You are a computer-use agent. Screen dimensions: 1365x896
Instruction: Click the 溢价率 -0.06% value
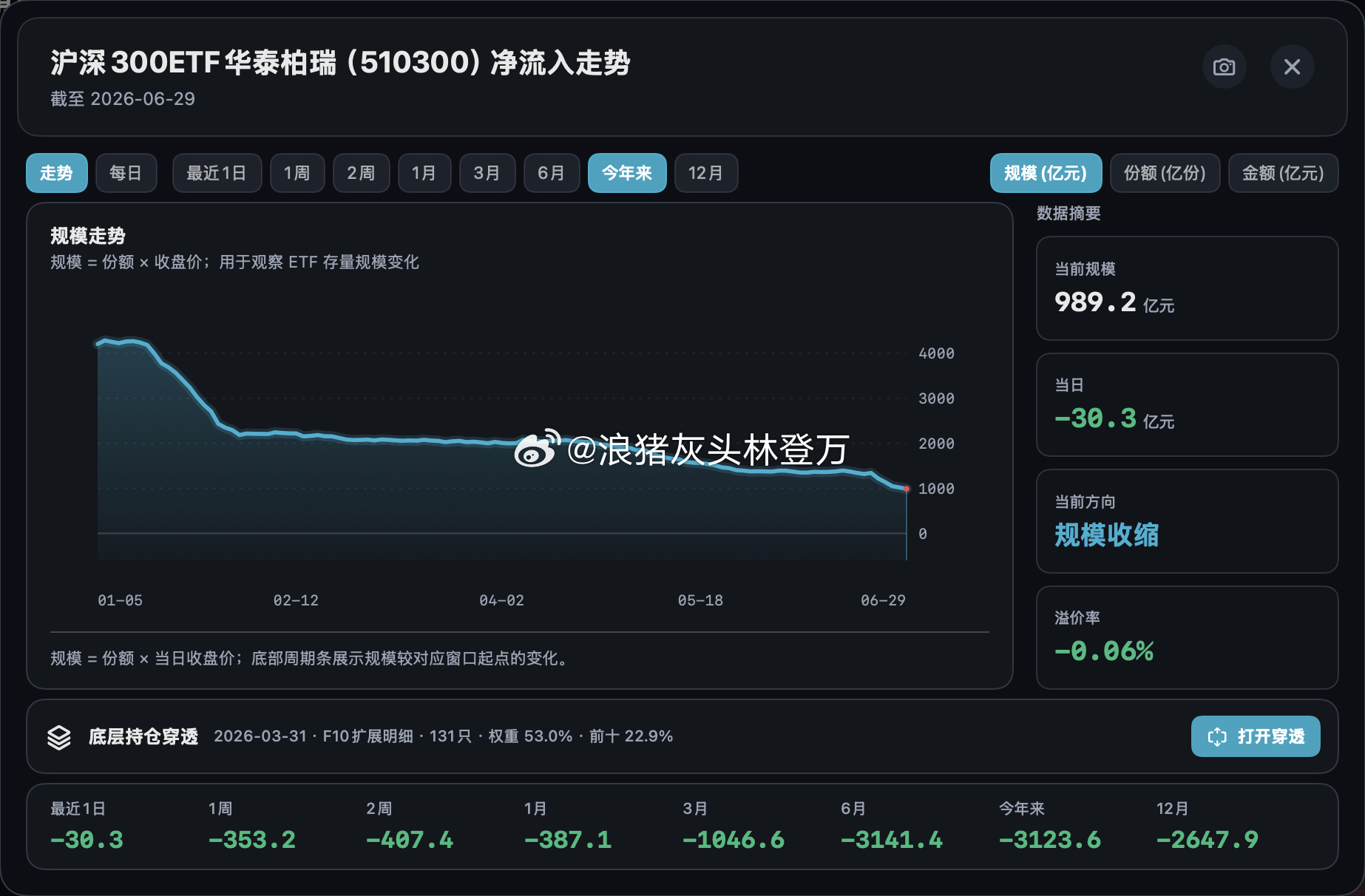click(1104, 651)
